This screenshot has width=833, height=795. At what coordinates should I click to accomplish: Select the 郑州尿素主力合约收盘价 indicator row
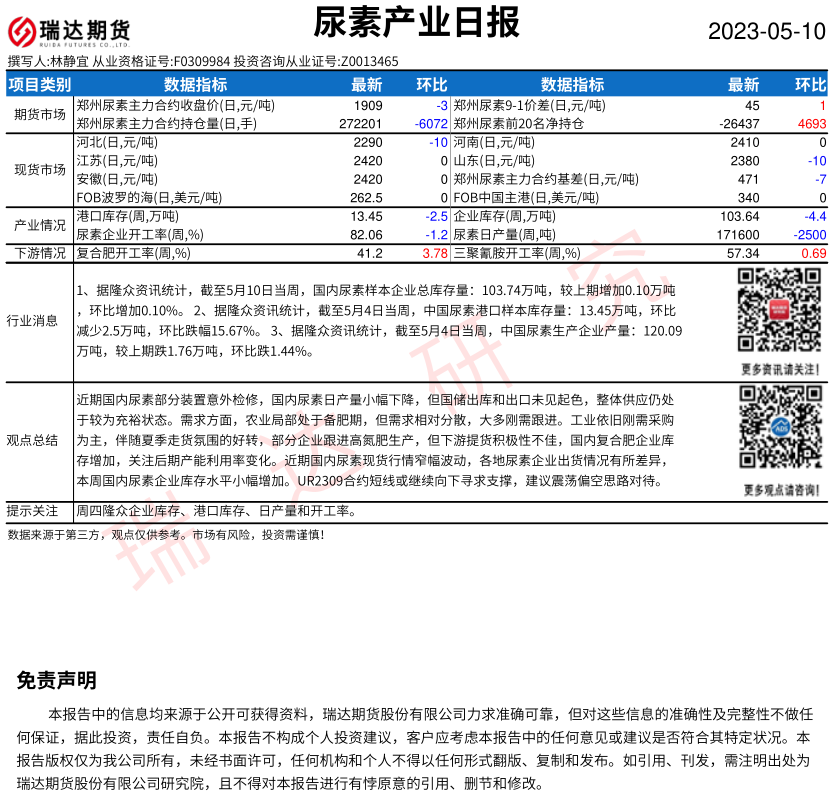[x=176, y=105]
